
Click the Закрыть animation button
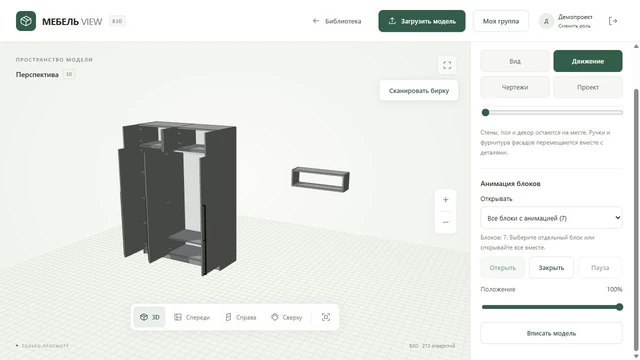(551, 268)
